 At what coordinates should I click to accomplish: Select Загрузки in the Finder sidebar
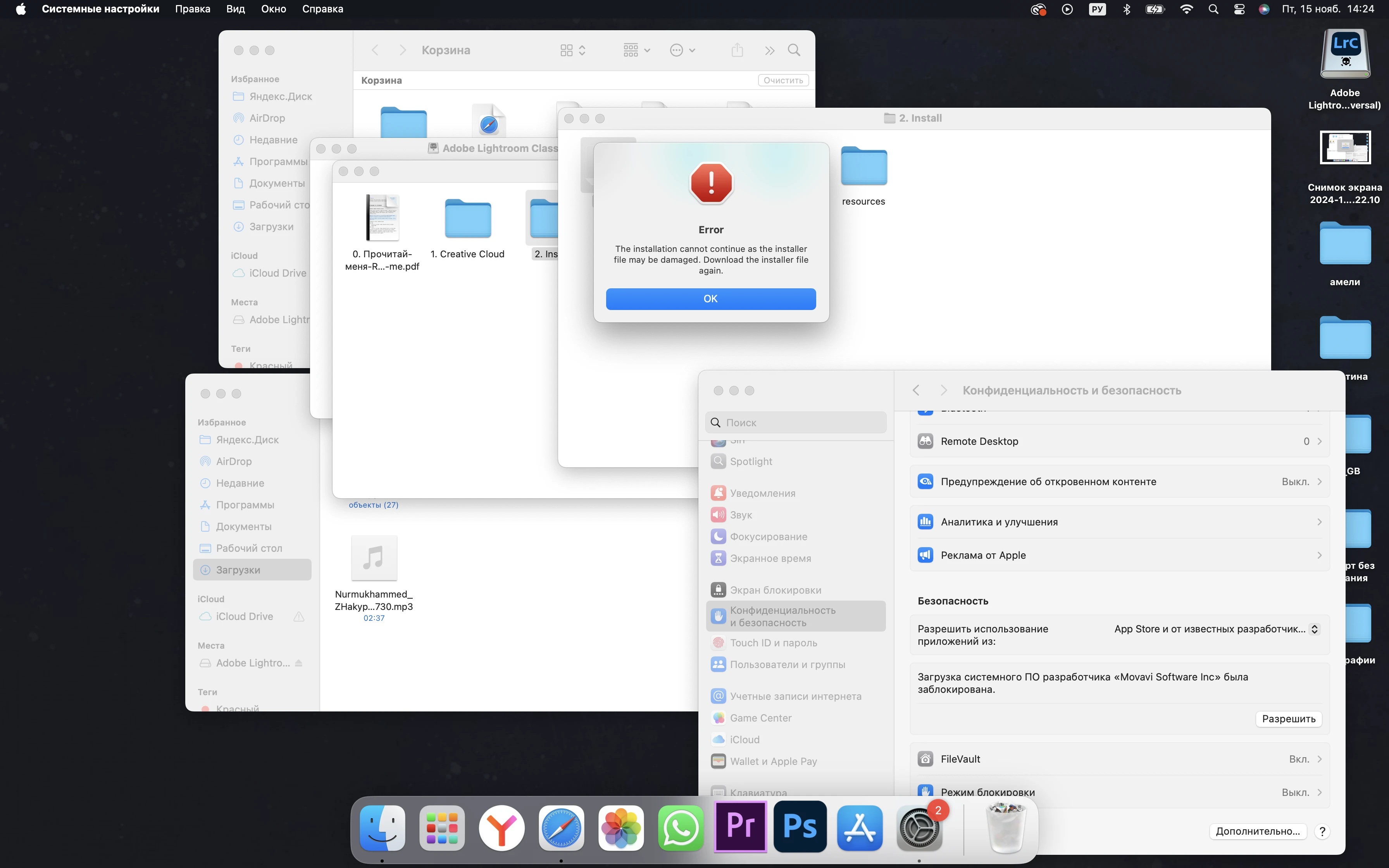coord(253,570)
